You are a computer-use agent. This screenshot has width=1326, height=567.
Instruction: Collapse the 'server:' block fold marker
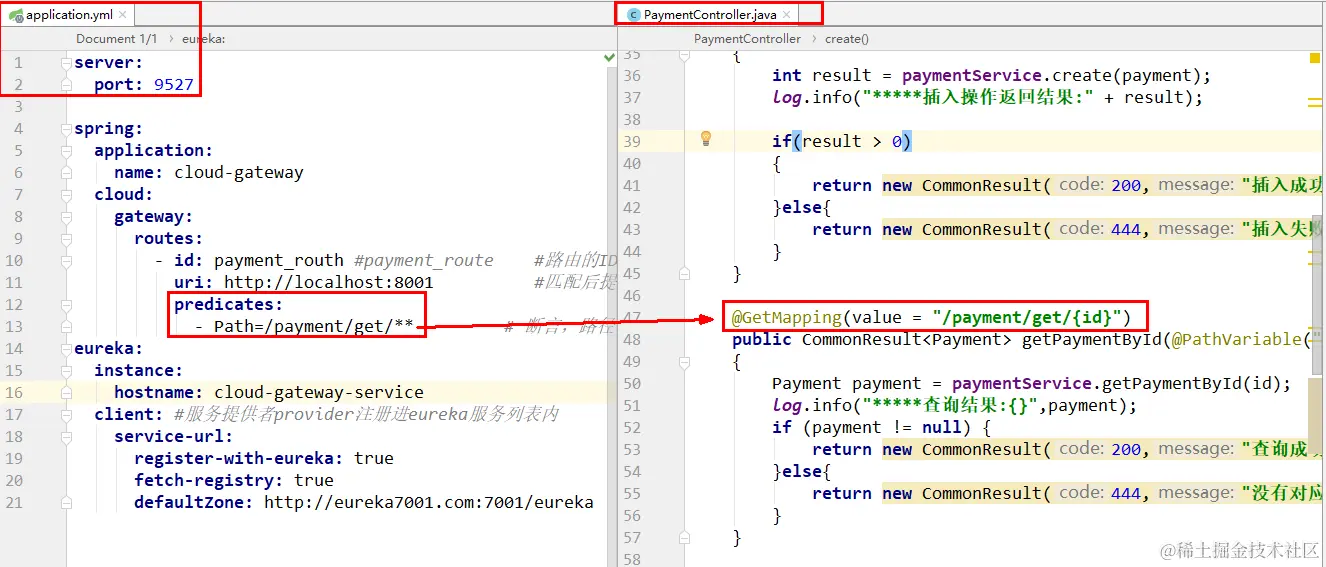point(68,62)
